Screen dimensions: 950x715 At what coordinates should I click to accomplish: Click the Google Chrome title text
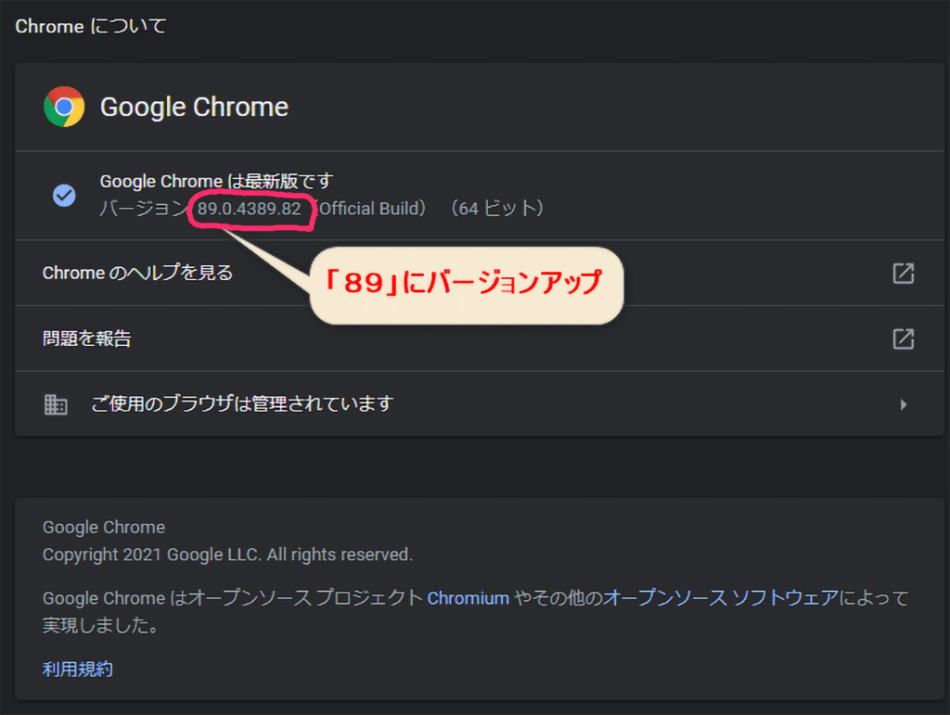click(194, 107)
